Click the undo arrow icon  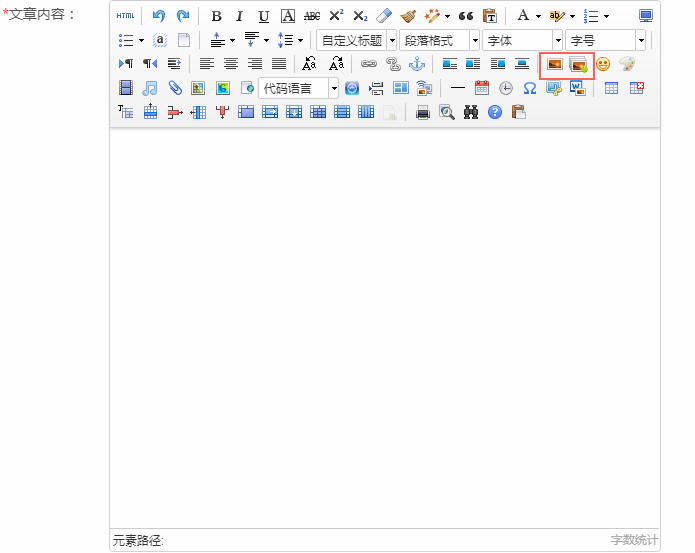159,16
